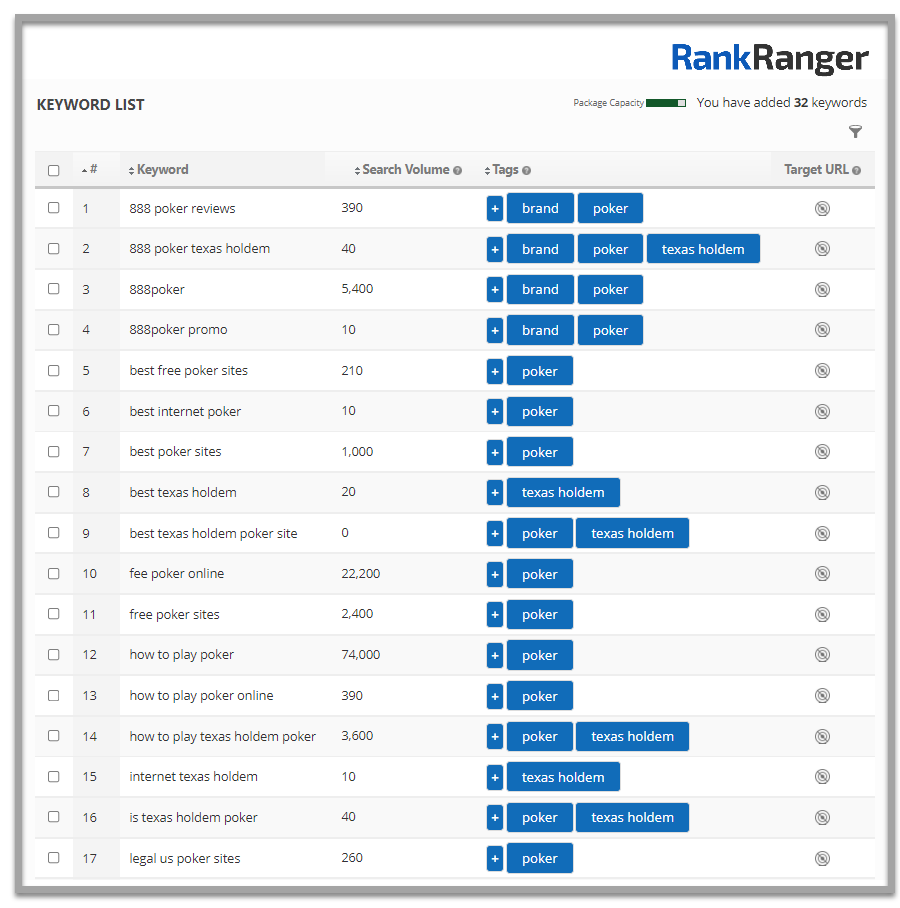Image resolution: width=900 pixels, height=908 pixels.
Task: Click the Target URL help icon
Action: tap(856, 170)
